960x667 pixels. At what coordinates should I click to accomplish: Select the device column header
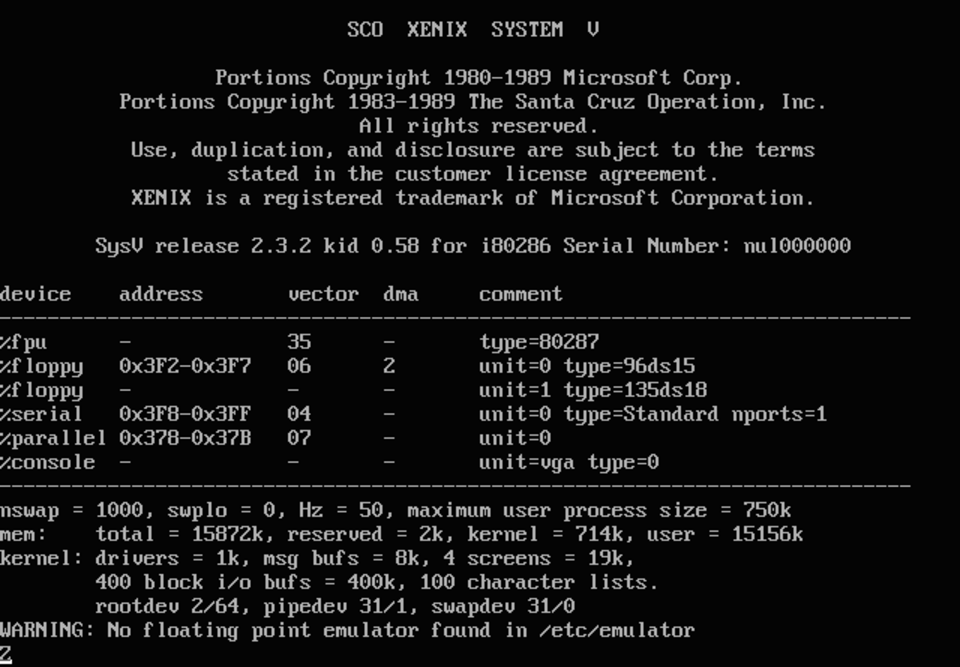[36, 294]
